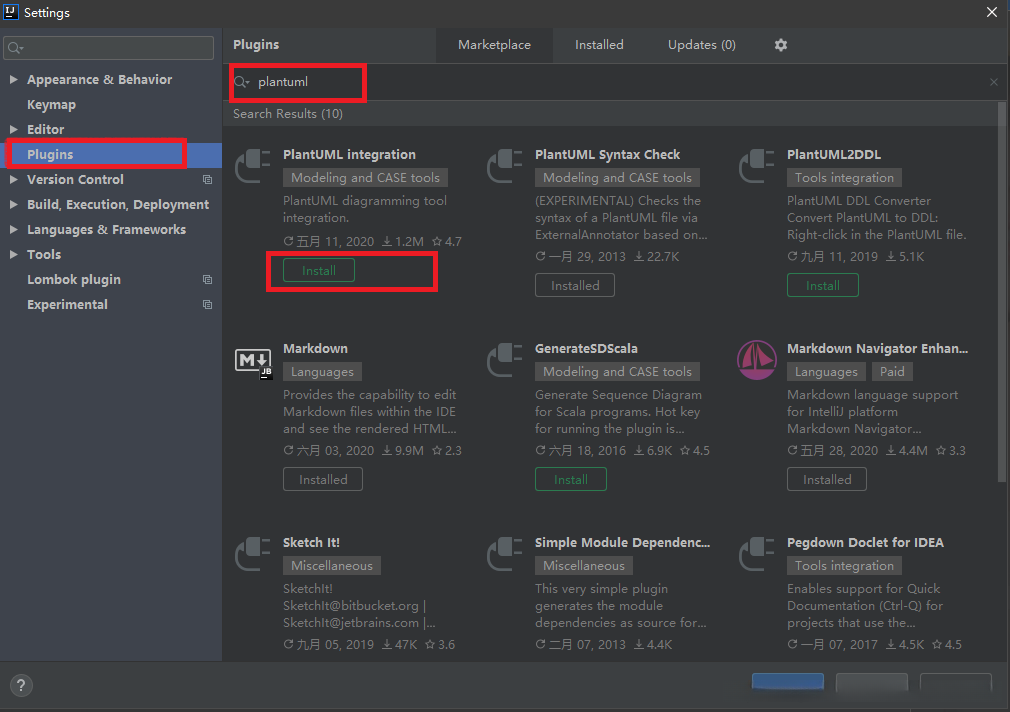
Task: Click the Paid tag on Markdown Navigator
Action: [x=892, y=372]
